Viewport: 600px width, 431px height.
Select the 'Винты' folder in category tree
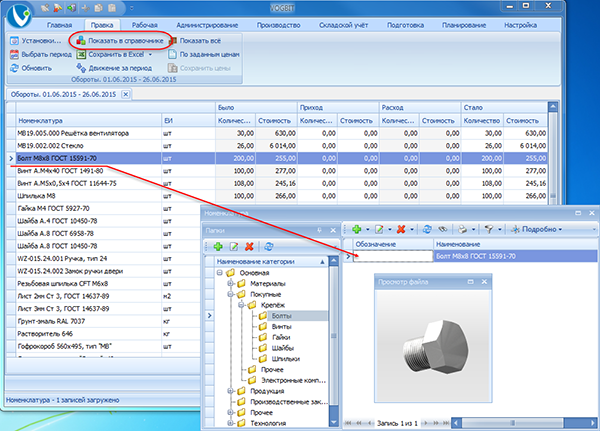coord(279,327)
